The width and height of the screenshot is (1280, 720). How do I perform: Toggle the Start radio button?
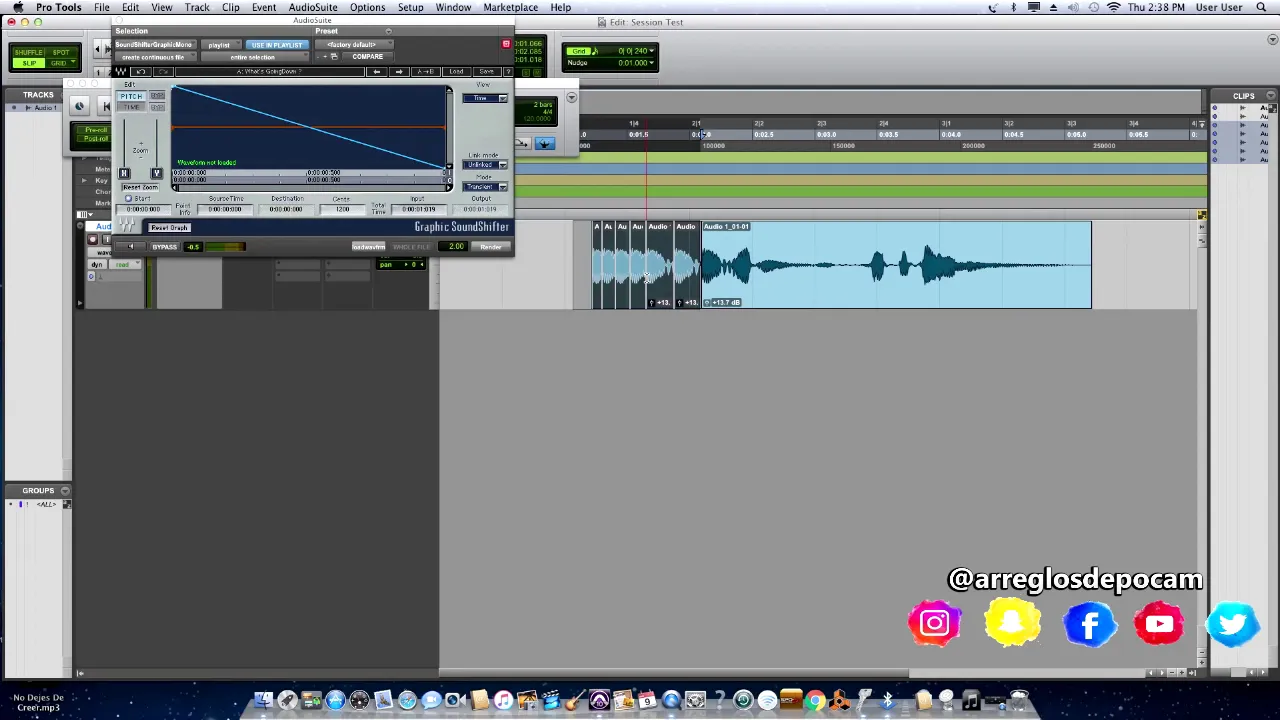click(128, 198)
